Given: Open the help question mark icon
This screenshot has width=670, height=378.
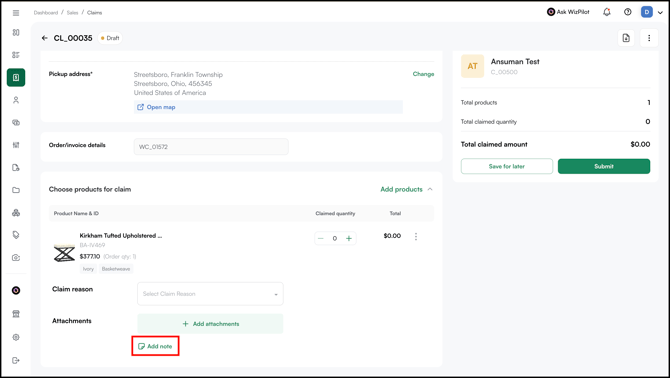Looking at the screenshot, I should (x=627, y=12).
